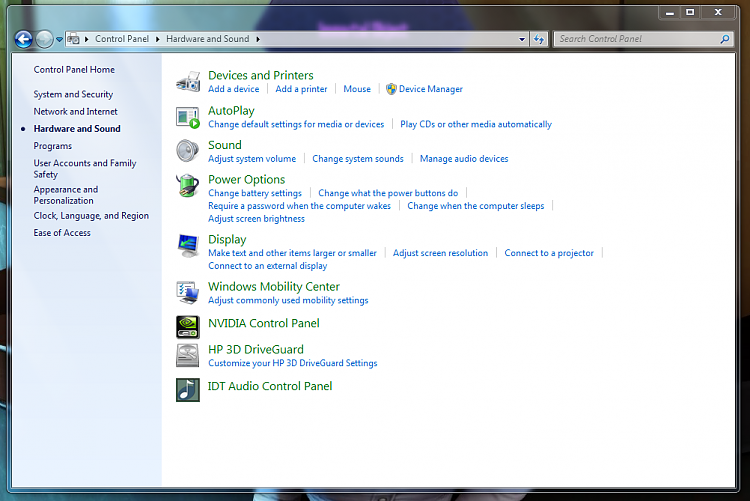The width and height of the screenshot is (750, 501).
Task: Click Change when the computer sleeps
Action: pos(475,206)
